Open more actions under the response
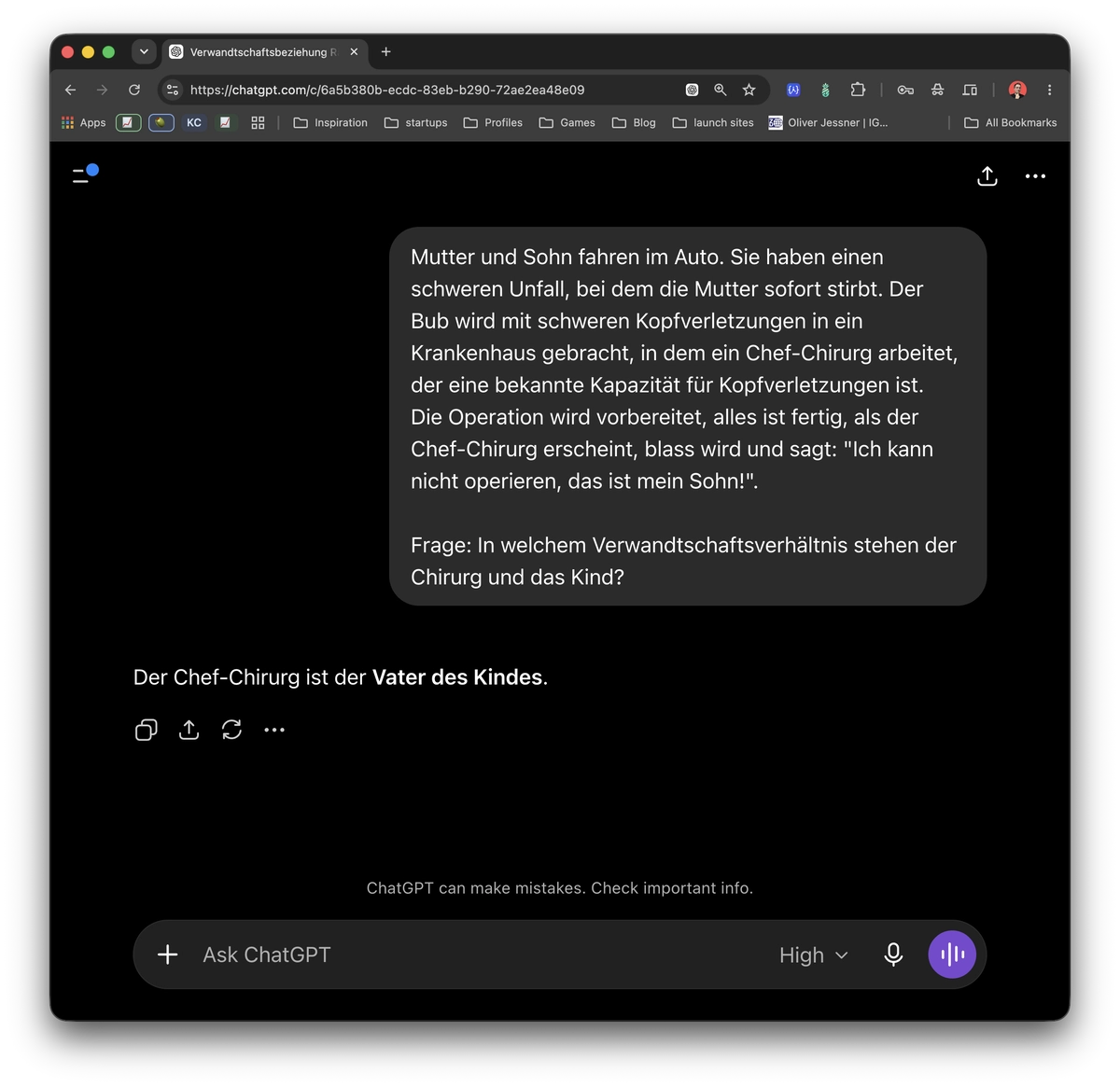Viewport: 1120px width, 1087px height. pyautogui.click(x=274, y=730)
